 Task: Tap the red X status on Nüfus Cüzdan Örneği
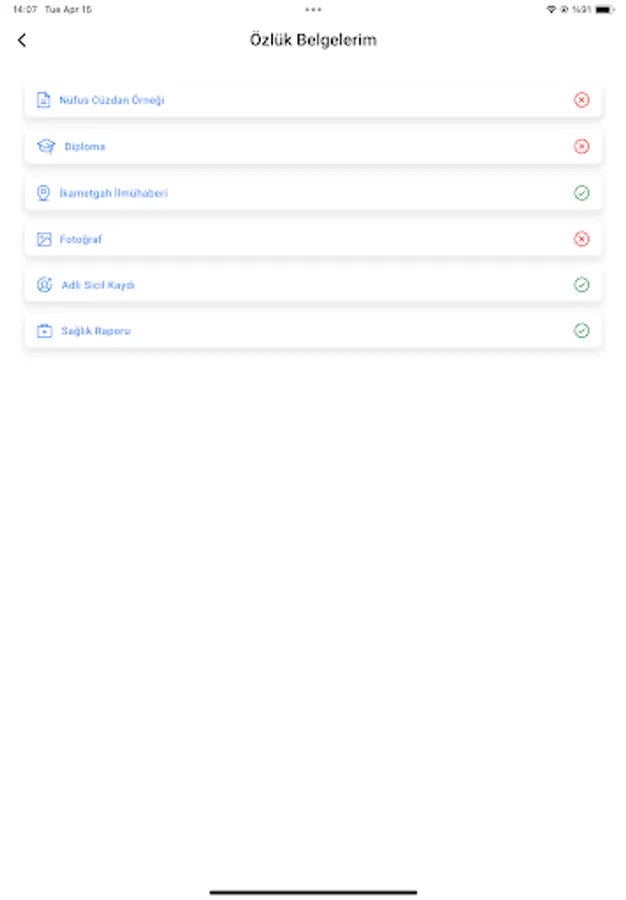[x=581, y=100]
